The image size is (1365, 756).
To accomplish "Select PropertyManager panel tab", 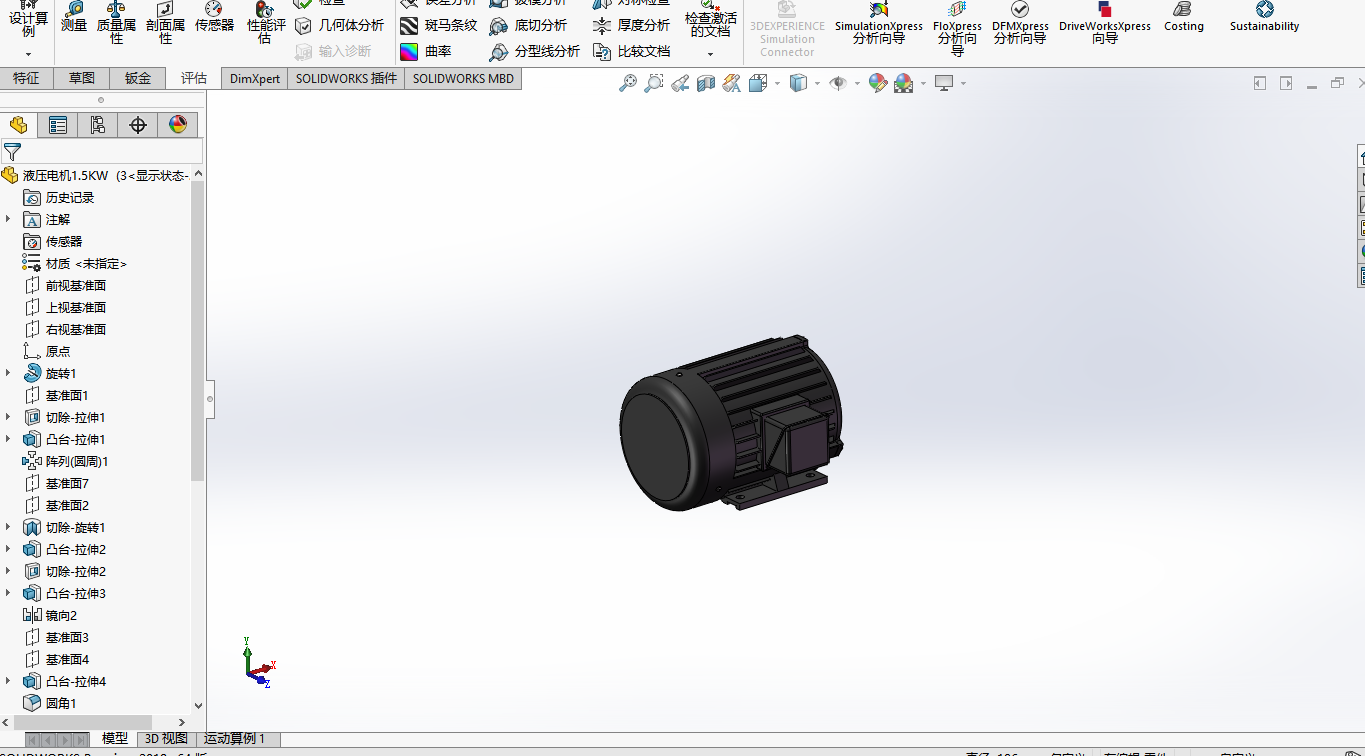I will [x=58, y=125].
